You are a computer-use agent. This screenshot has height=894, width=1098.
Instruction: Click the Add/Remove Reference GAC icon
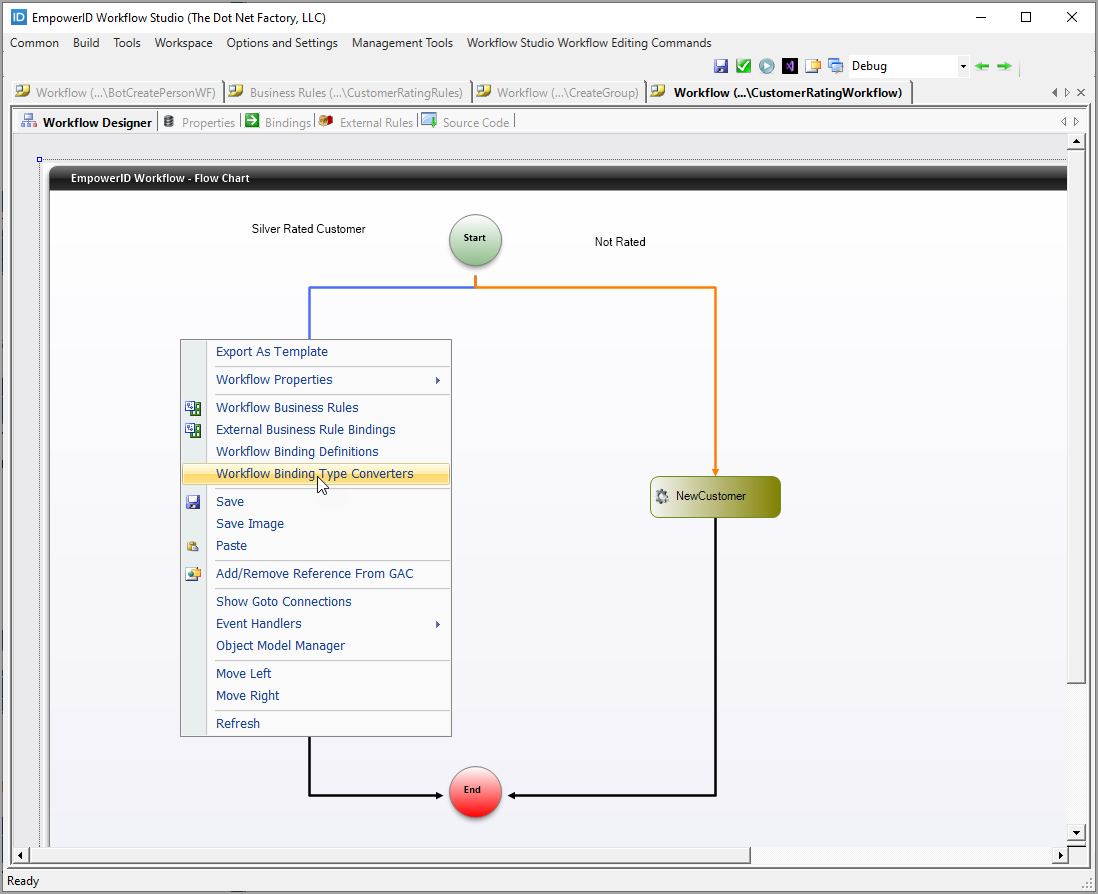pyautogui.click(x=193, y=574)
